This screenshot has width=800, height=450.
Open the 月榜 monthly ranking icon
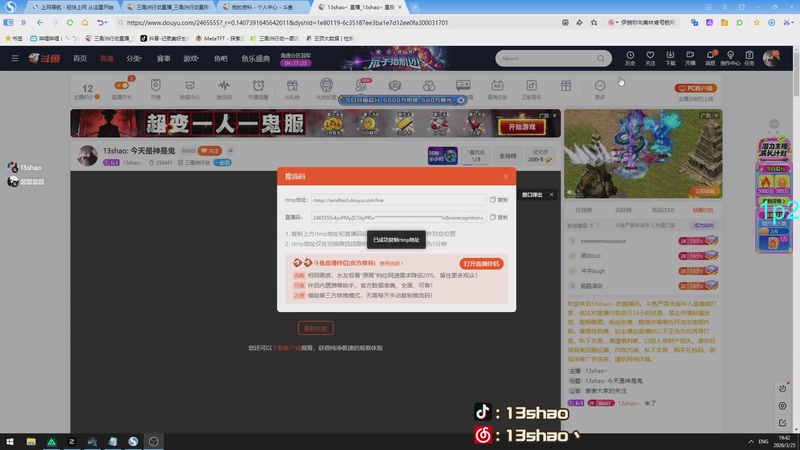[x=156, y=89]
